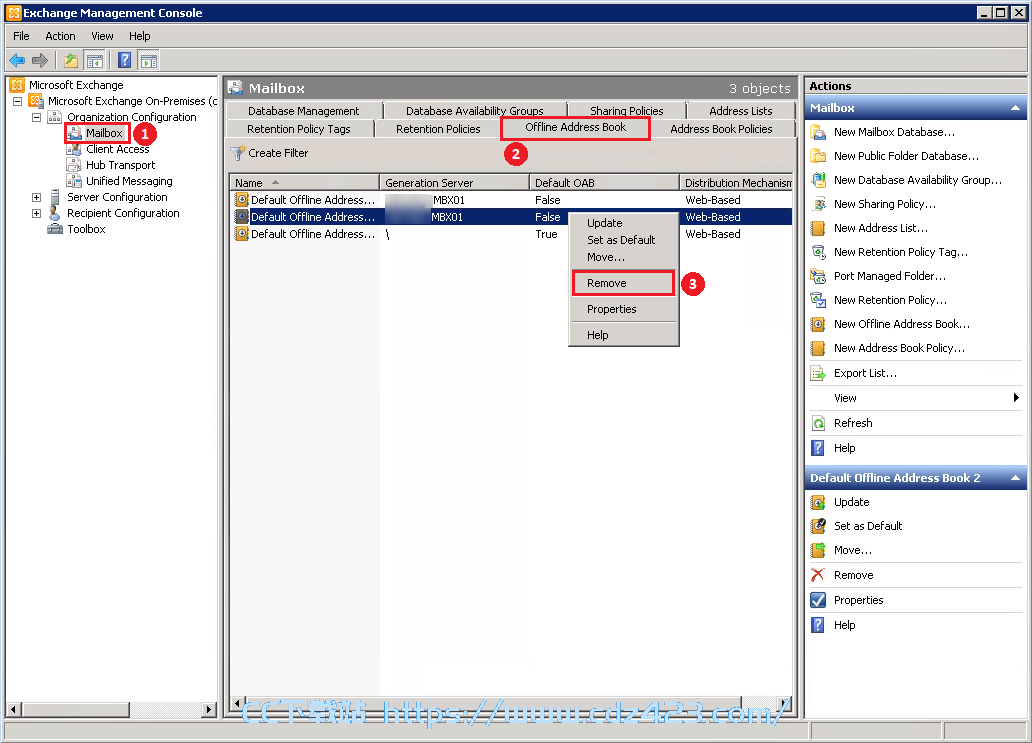The height and width of the screenshot is (743, 1032).
Task: Switch to the Retention Policies tab
Action: pyautogui.click(x=438, y=129)
